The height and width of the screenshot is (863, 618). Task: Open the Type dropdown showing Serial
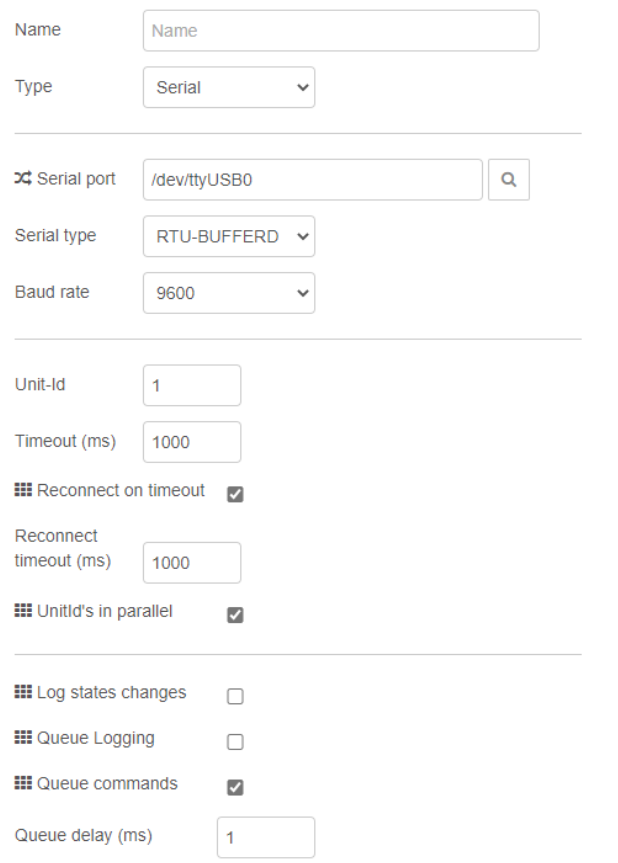tap(229, 87)
